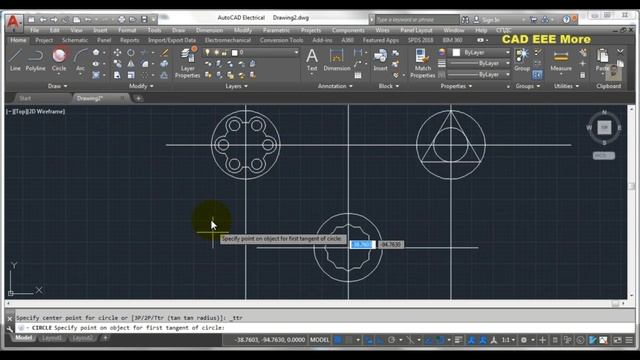This screenshot has height=360, width=640.
Task: Click the Save icon in quick access toolbar
Action: [x=144, y=19]
